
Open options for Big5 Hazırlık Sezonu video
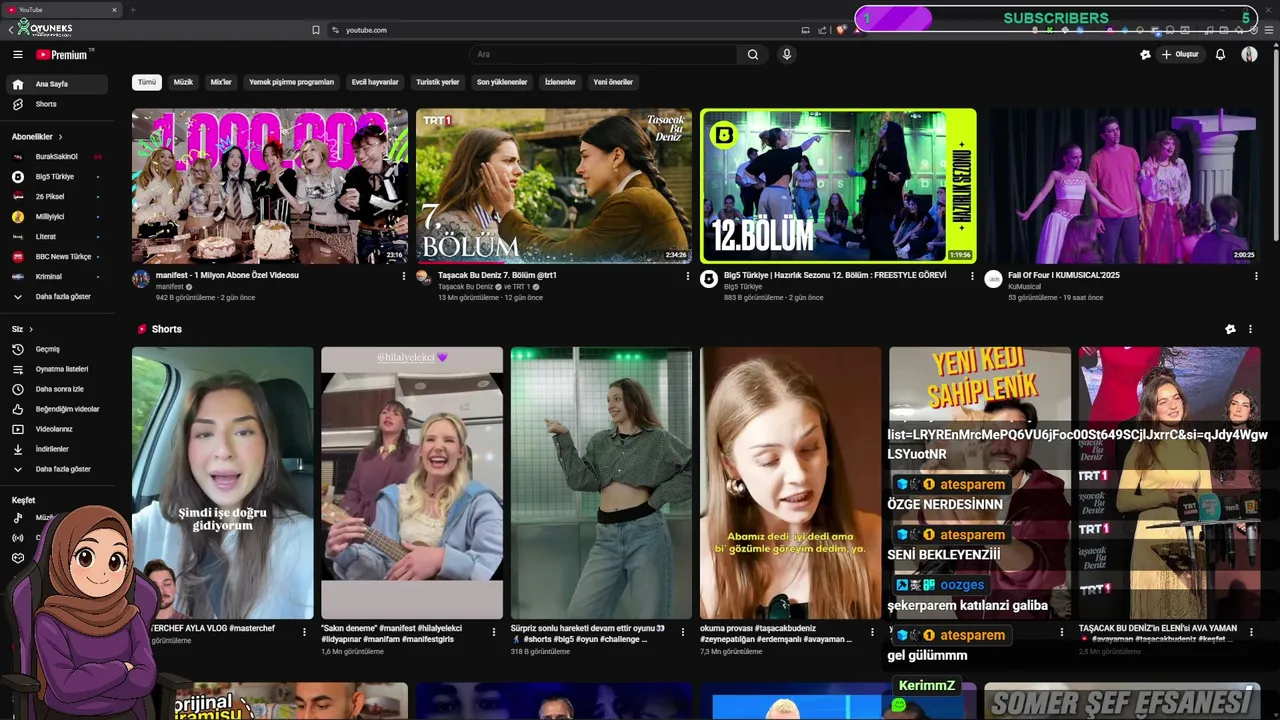[x=972, y=276]
